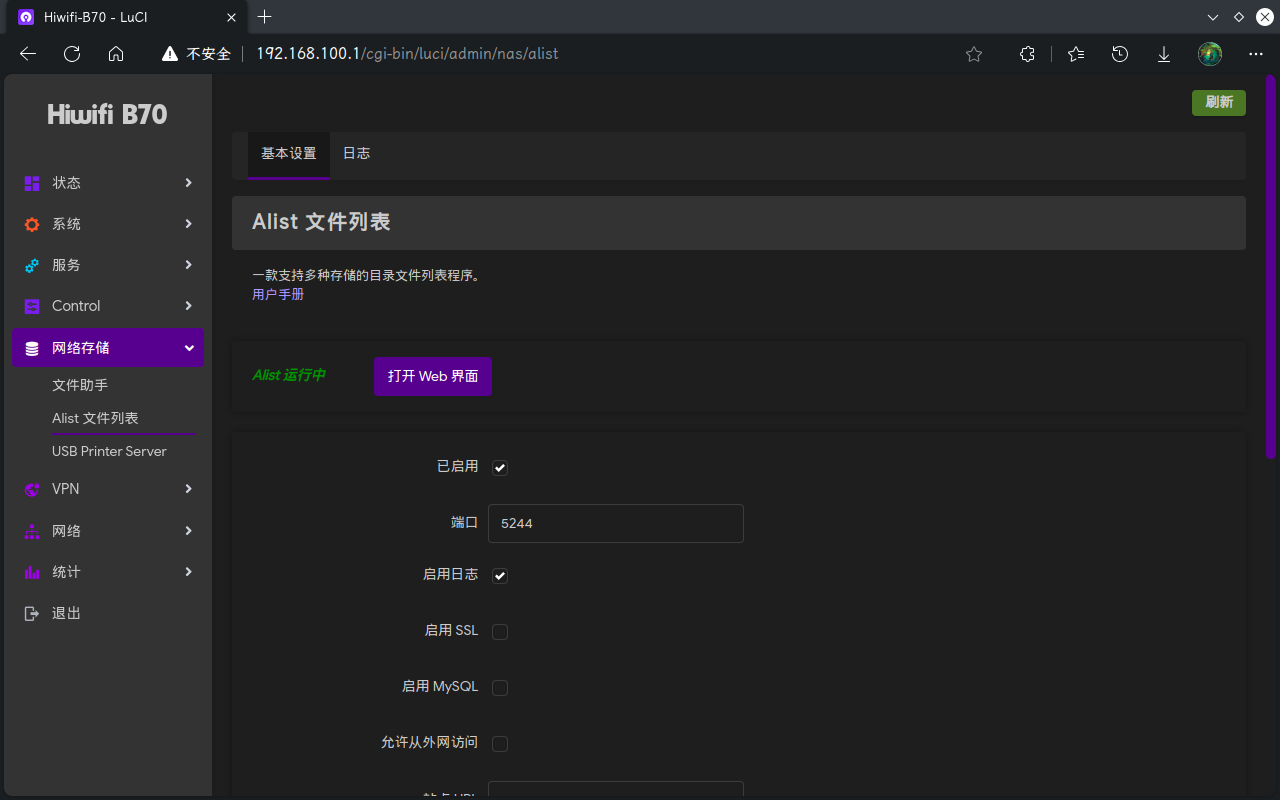
Task: Open the 用户手册 link
Action: (x=278, y=295)
